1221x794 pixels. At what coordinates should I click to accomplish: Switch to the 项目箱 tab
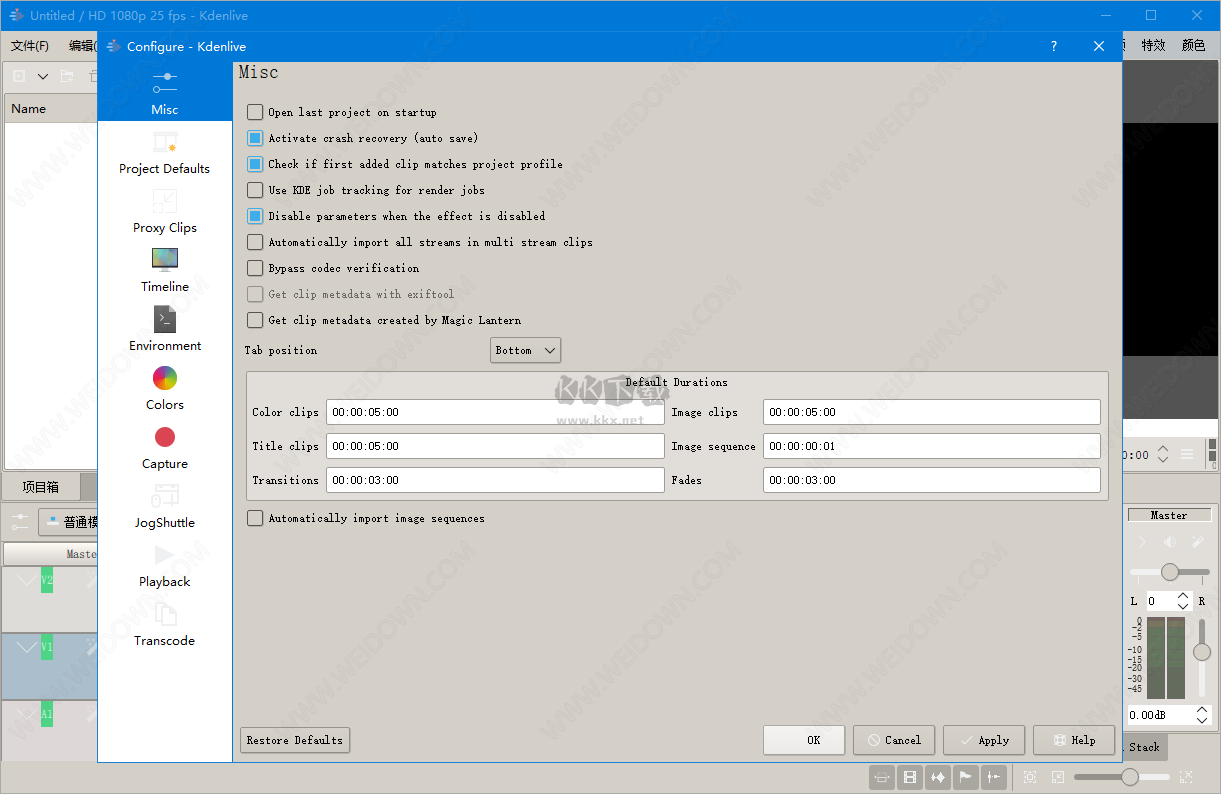coord(41,487)
